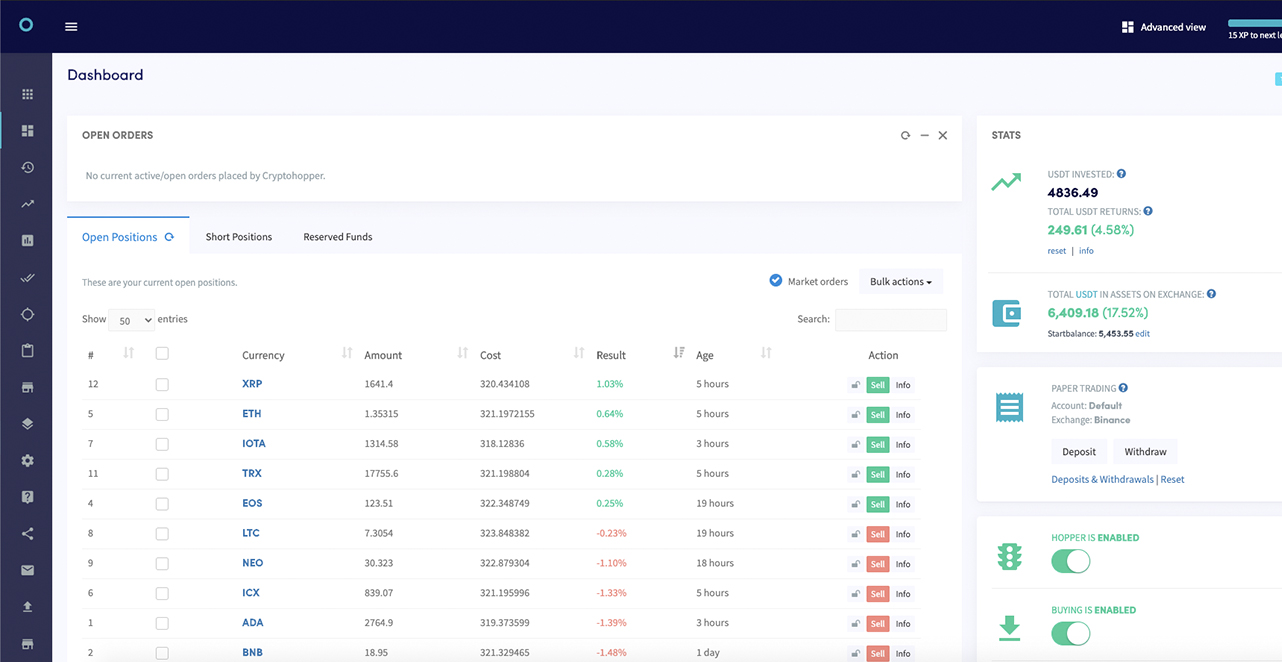Screen dimensions: 1282x662
Task: Select the clock history icon in sidebar
Action: click(26, 167)
